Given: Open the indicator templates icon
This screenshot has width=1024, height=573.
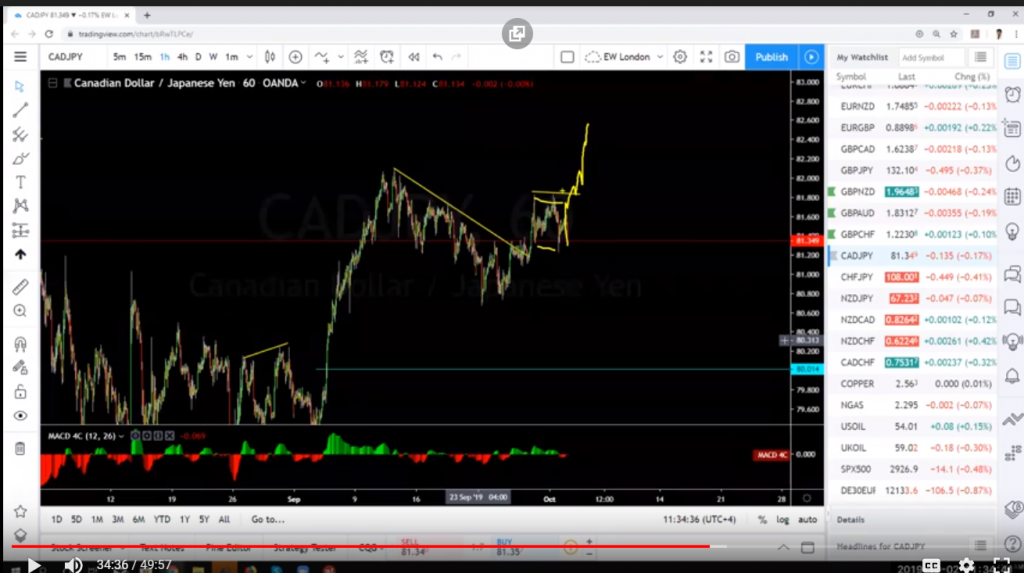Looking at the screenshot, I should pyautogui.click(x=360, y=57).
